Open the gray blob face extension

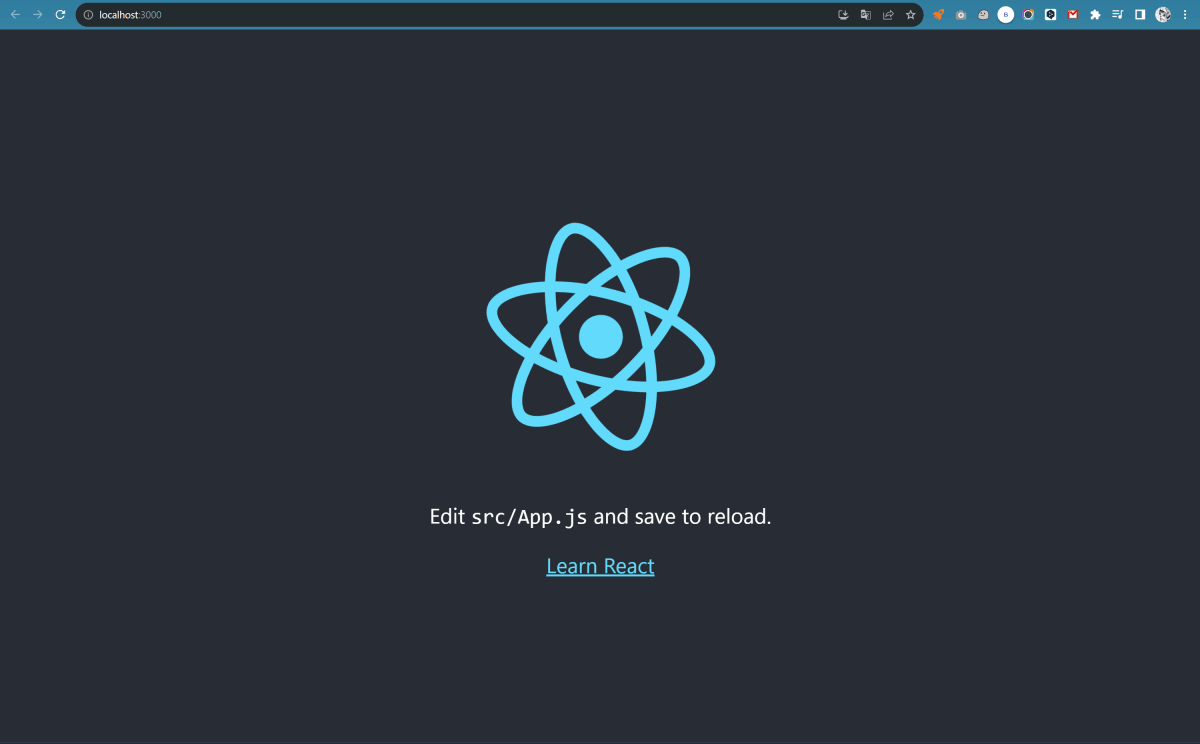983,15
